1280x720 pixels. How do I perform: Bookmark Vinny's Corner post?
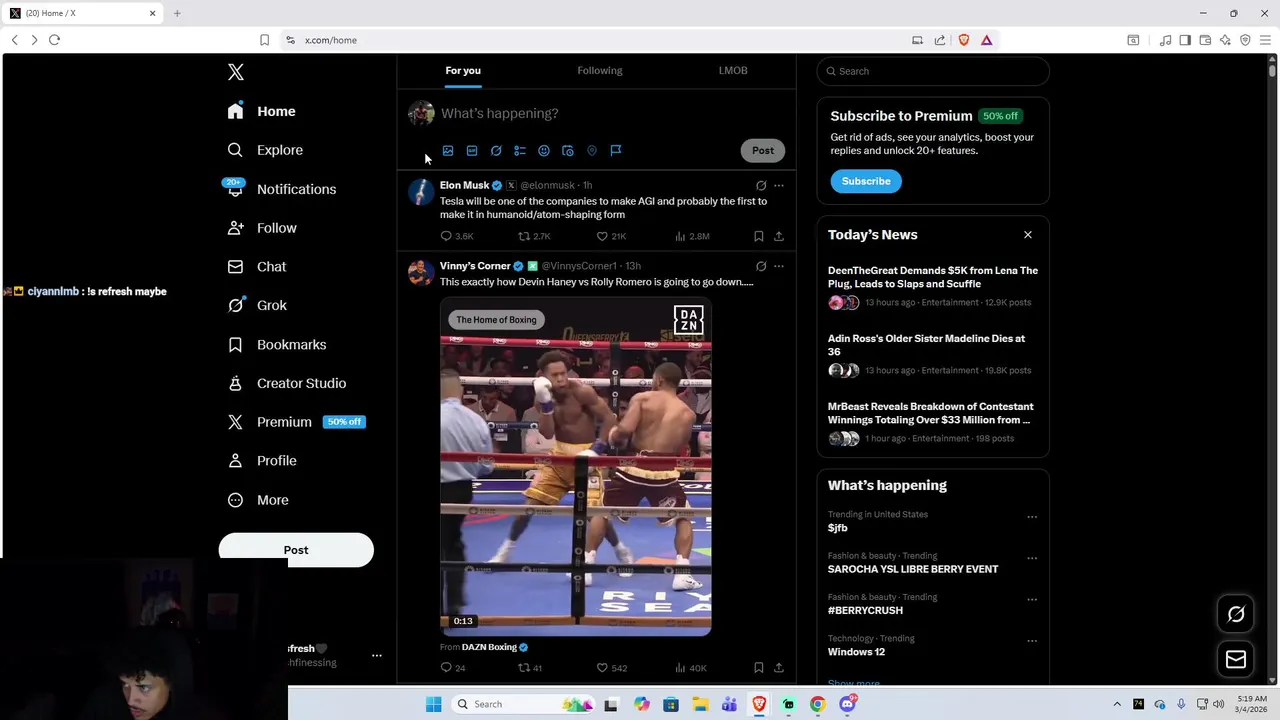point(759,668)
